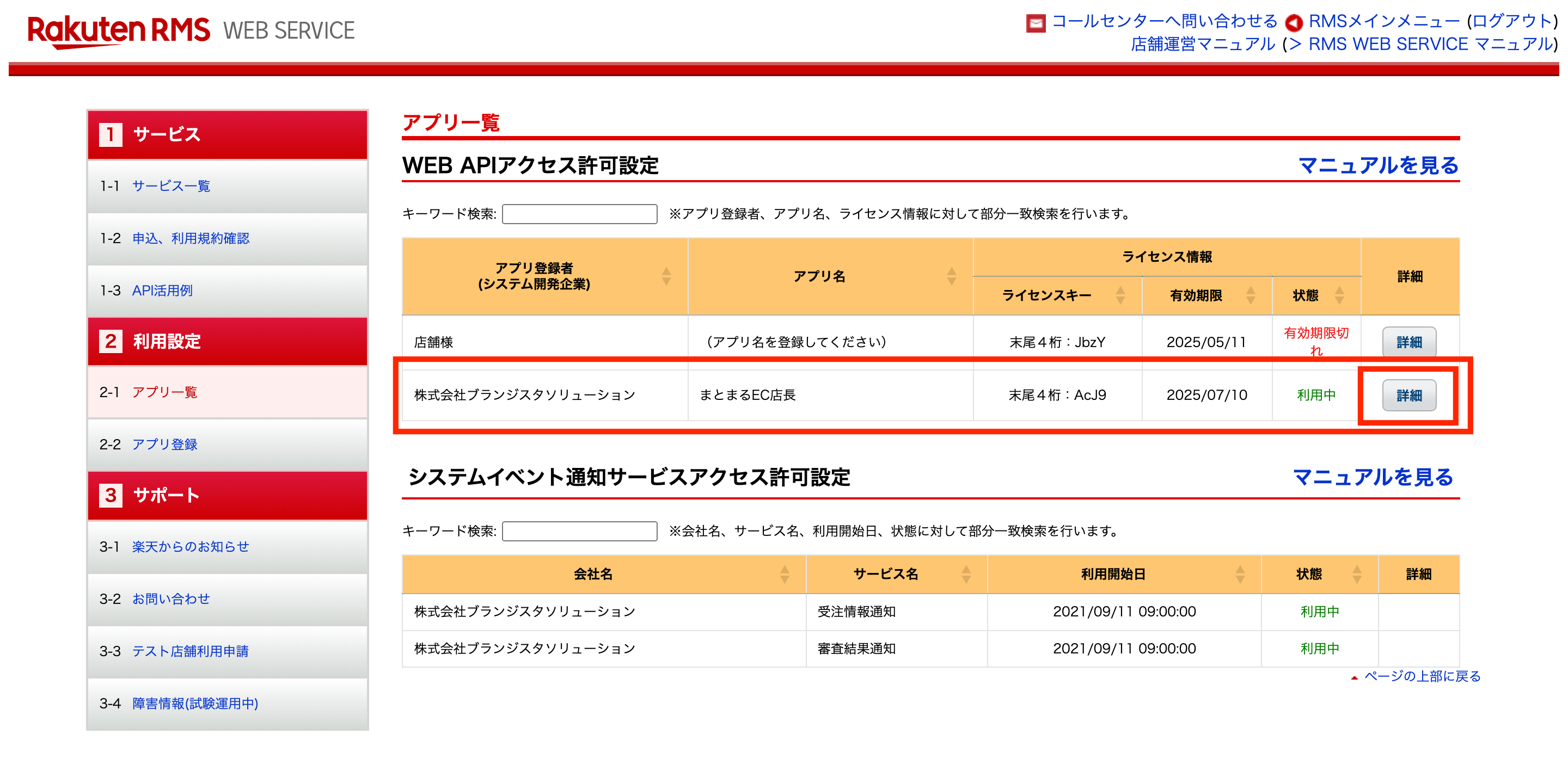Sort by アプリ名 column arrows
The image size is (1568, 765).
pyautogui.click(x=951, y=276)
